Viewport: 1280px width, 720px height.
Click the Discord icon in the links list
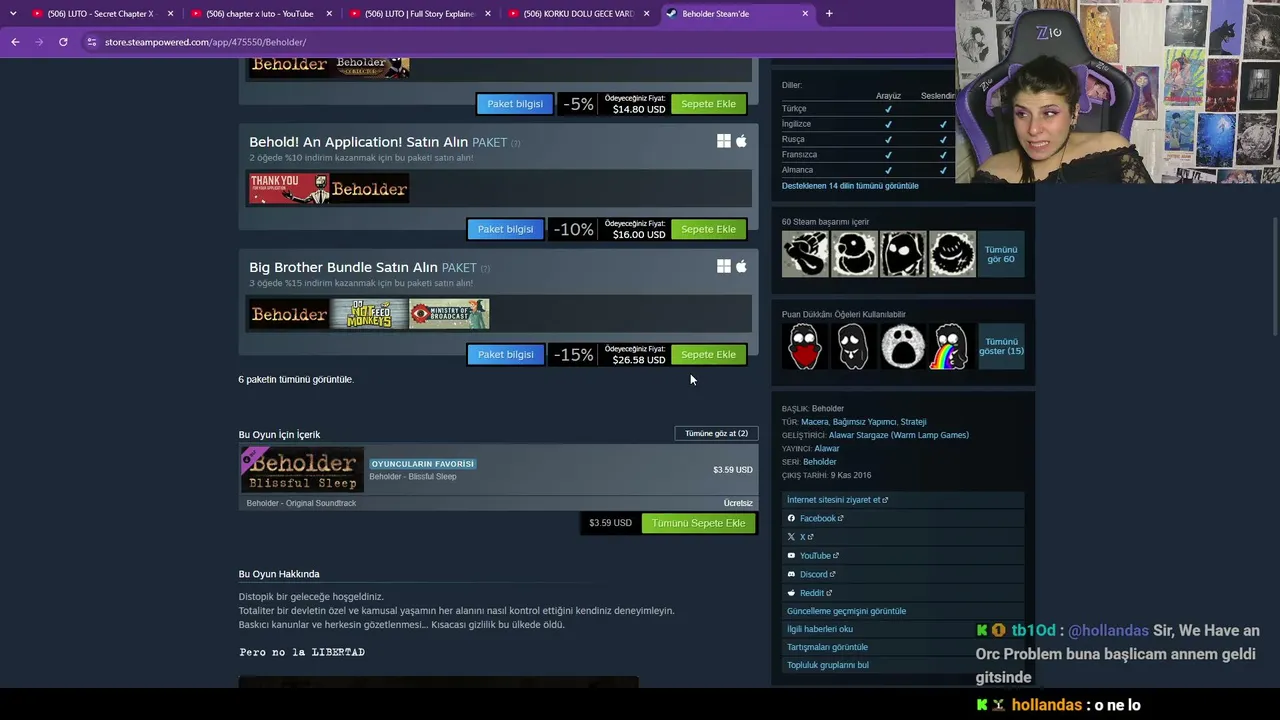coord(791,574)
